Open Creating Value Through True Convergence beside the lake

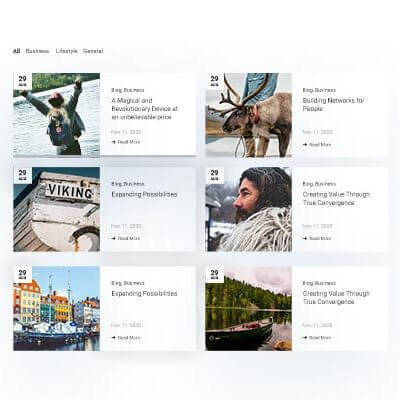[x=336, y=298]
